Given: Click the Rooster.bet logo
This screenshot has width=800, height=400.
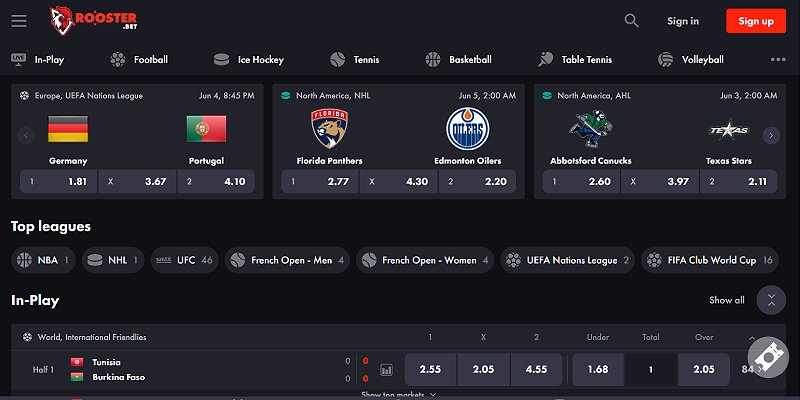Looking at the screenshot, I should tap(93, 20).
